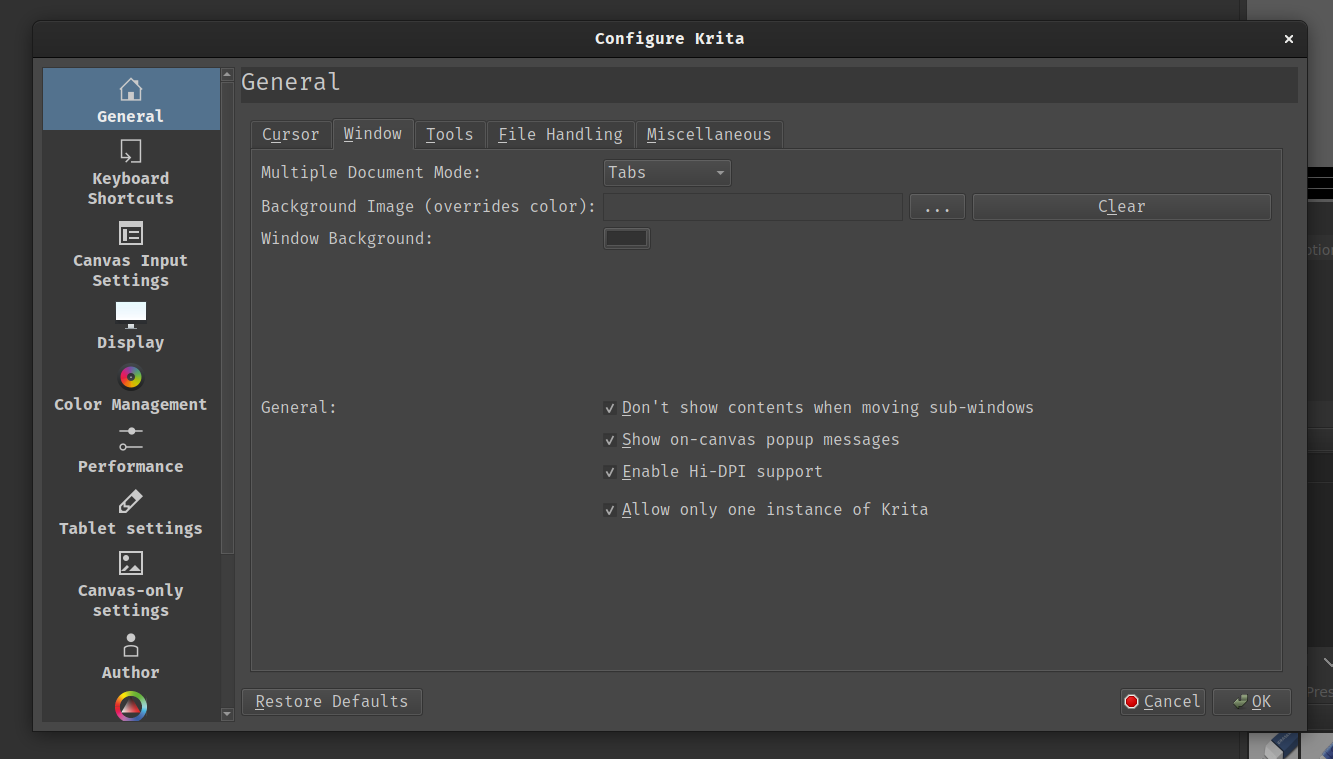Open the Keyboard Shortcuts settings icon

point(130,151)
